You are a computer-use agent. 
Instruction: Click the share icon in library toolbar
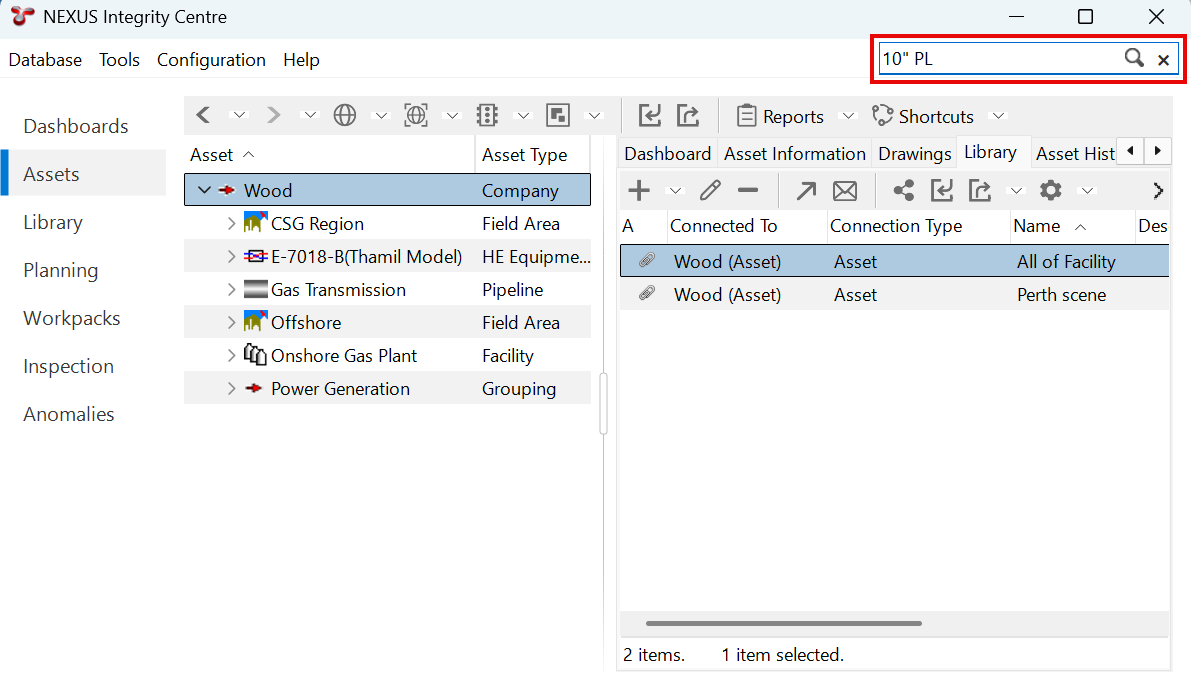click(903, 191)
